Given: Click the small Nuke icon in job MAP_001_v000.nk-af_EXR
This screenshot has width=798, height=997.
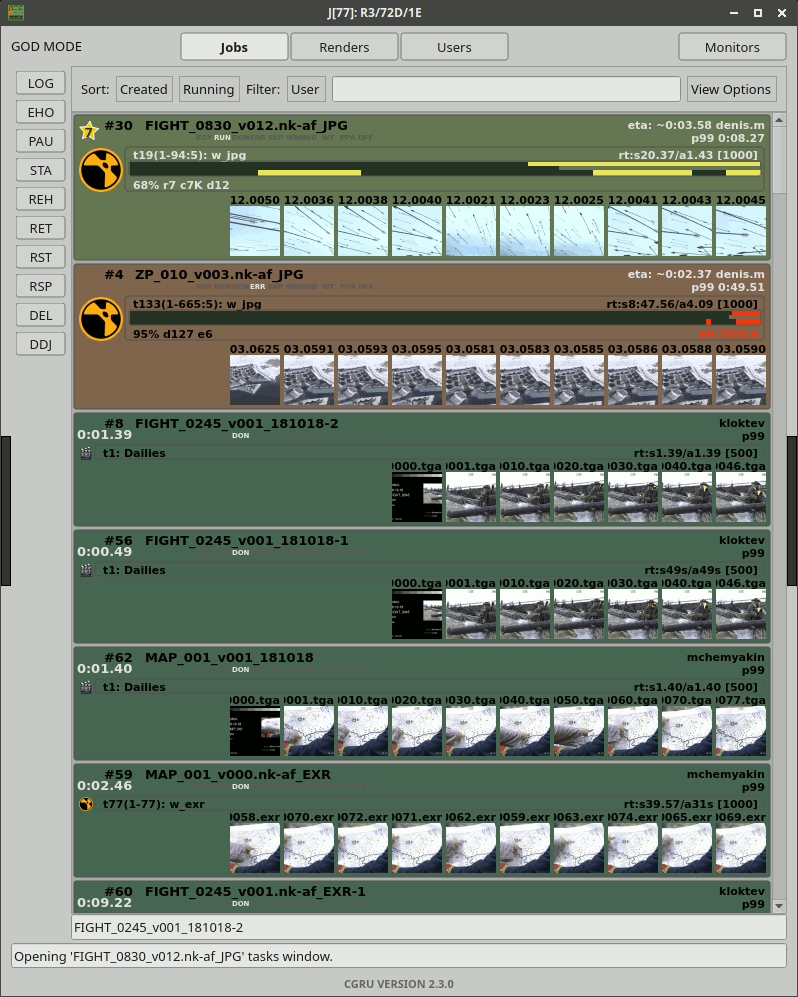Looking at the screenshot, I should 86,803.
